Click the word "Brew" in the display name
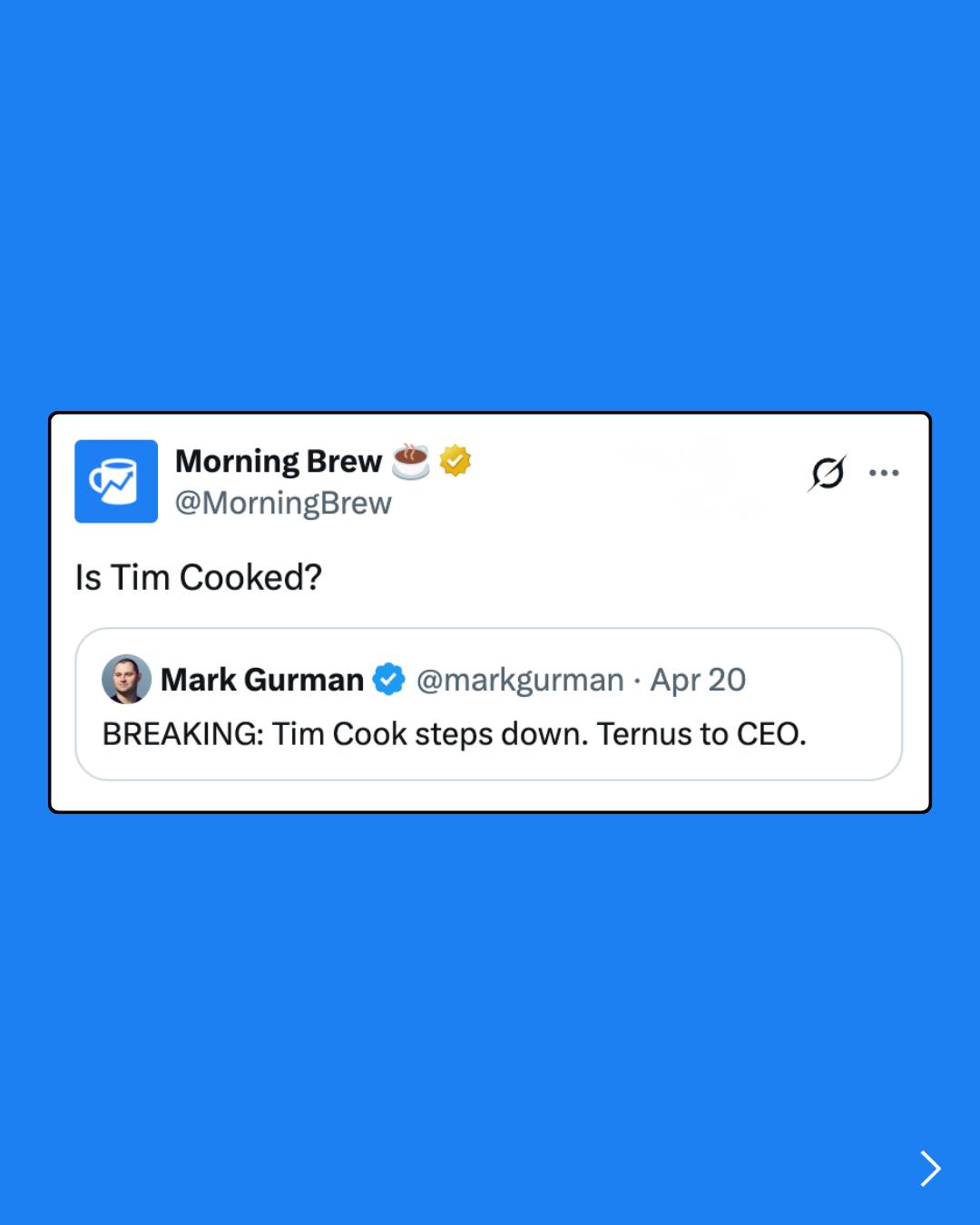Screen dimensions: 980x1225 pyautogui.click(x=344, y=461)
